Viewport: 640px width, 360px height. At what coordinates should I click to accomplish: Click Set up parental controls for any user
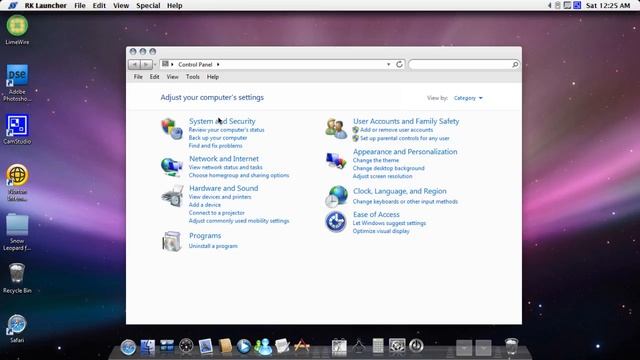click(x=405, y=138)
